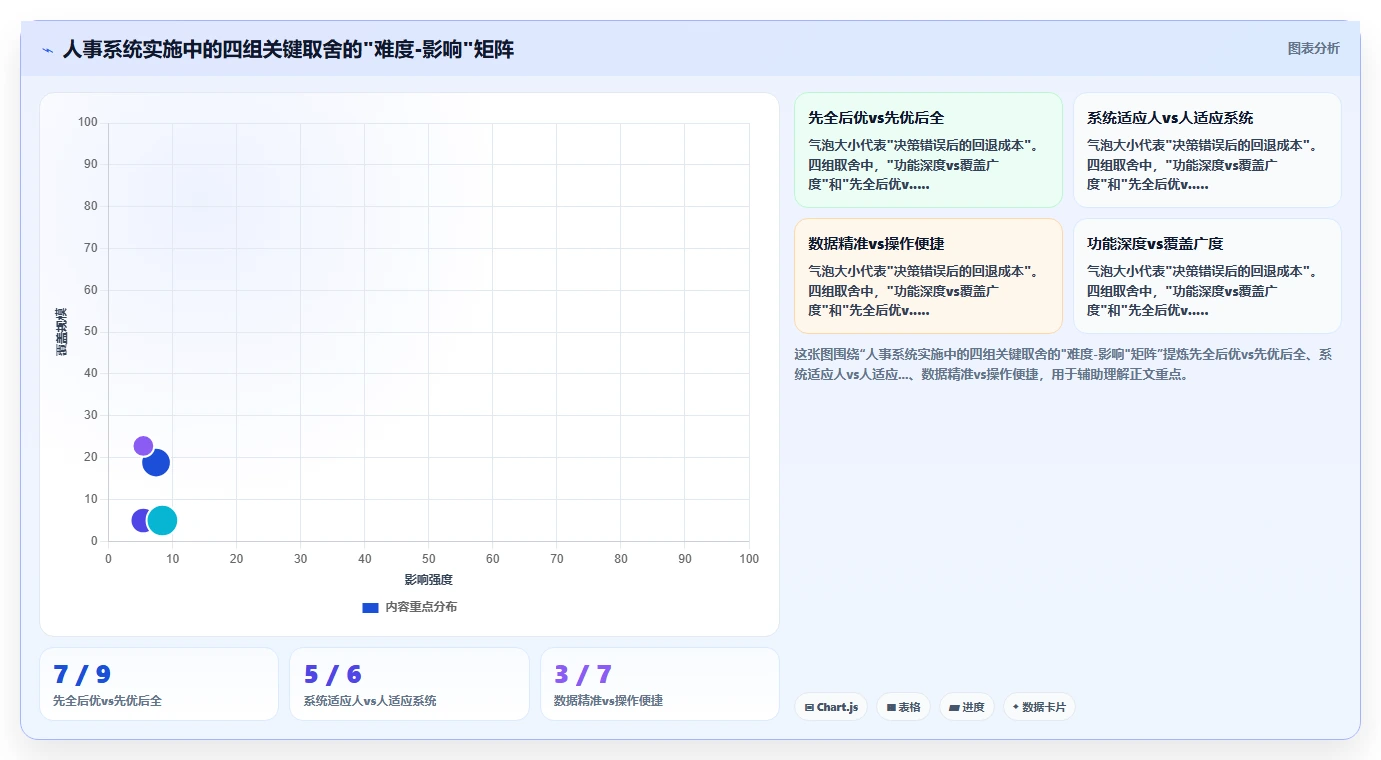Select the blue bubble near value 19
The image size is (1381, 760).
coord(156,462)
